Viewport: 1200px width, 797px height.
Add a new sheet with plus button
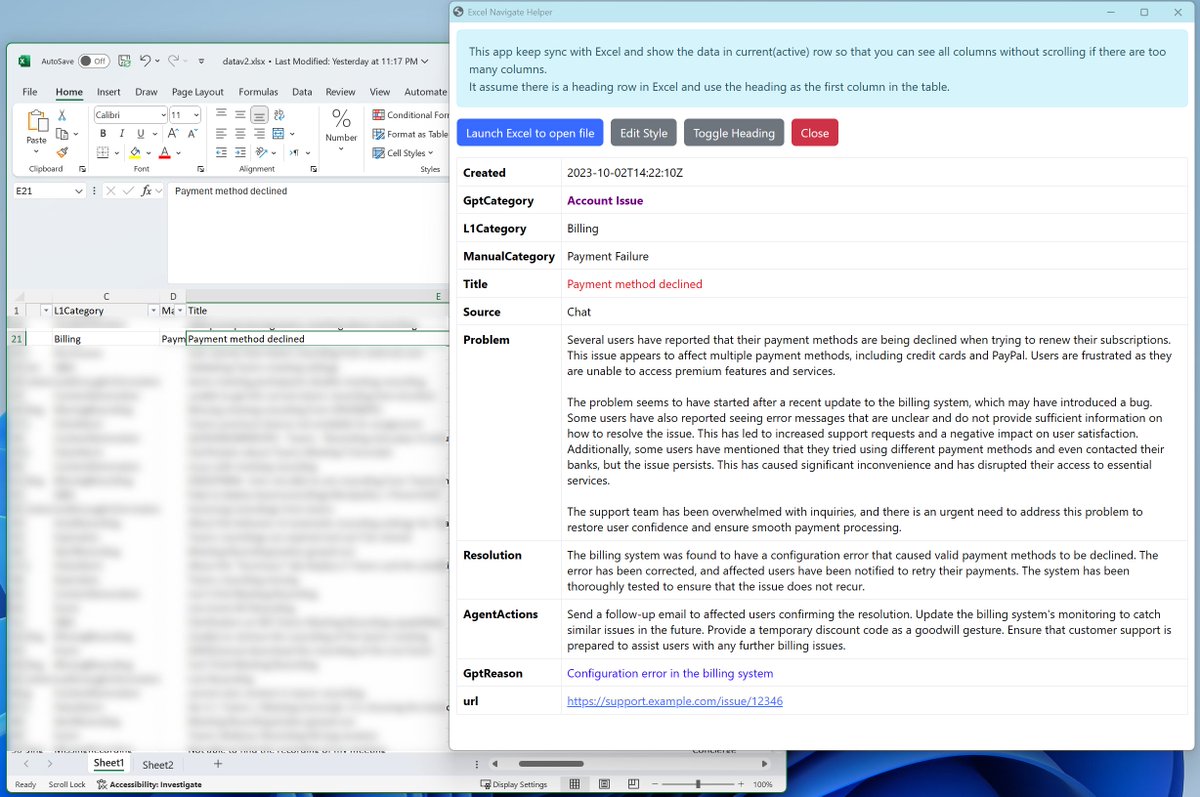tap(217, 764)
